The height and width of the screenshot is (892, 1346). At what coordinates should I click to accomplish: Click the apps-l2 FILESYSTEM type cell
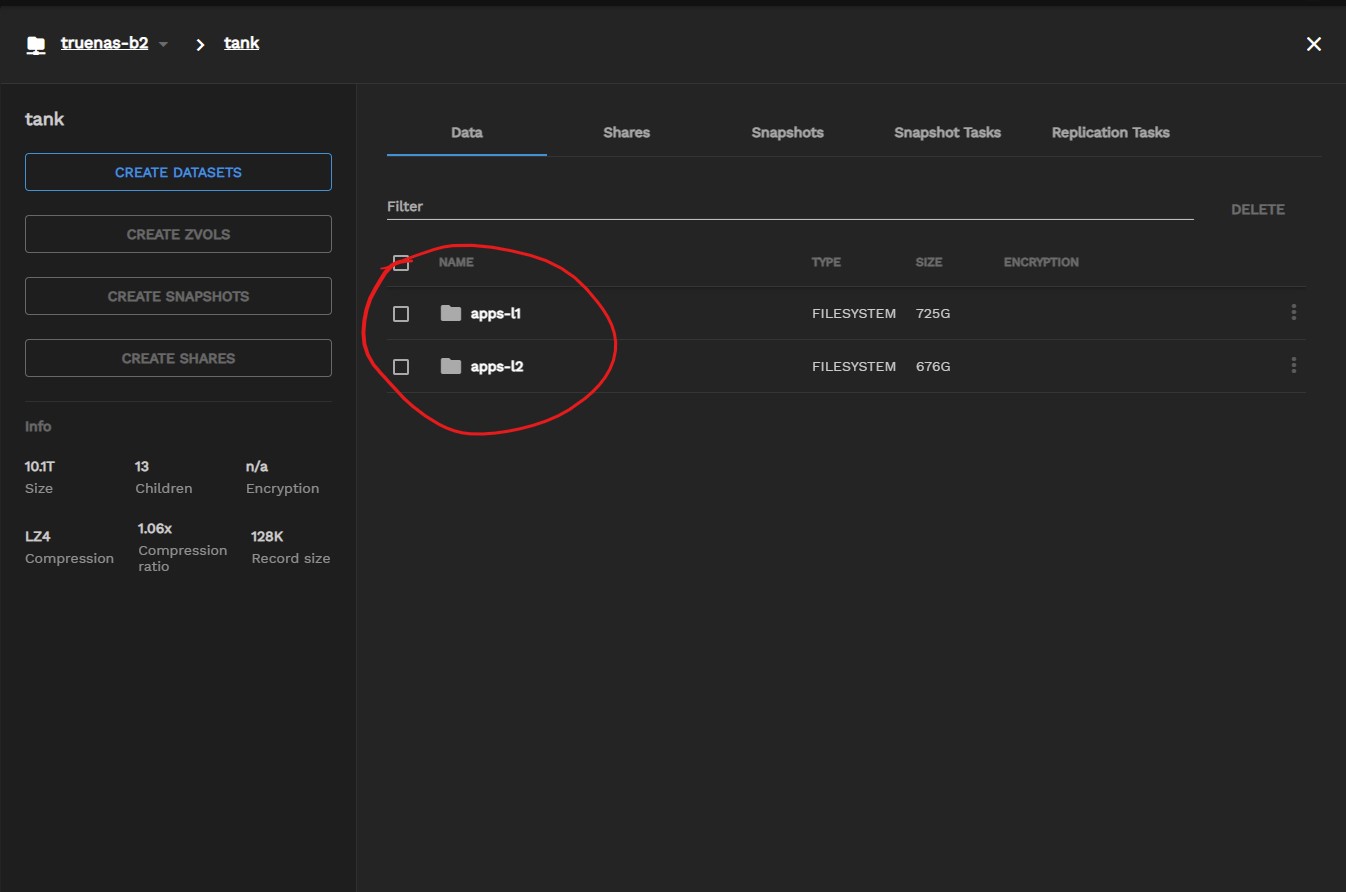tap(854, 366)
